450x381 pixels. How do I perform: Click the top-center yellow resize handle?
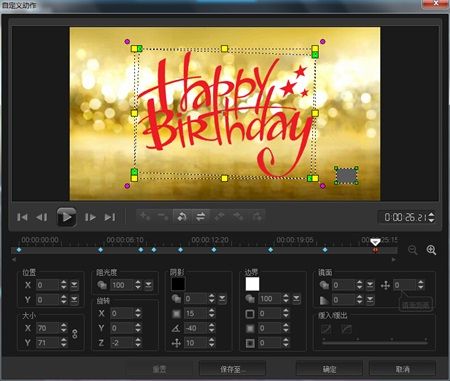(x=224, y=49)
